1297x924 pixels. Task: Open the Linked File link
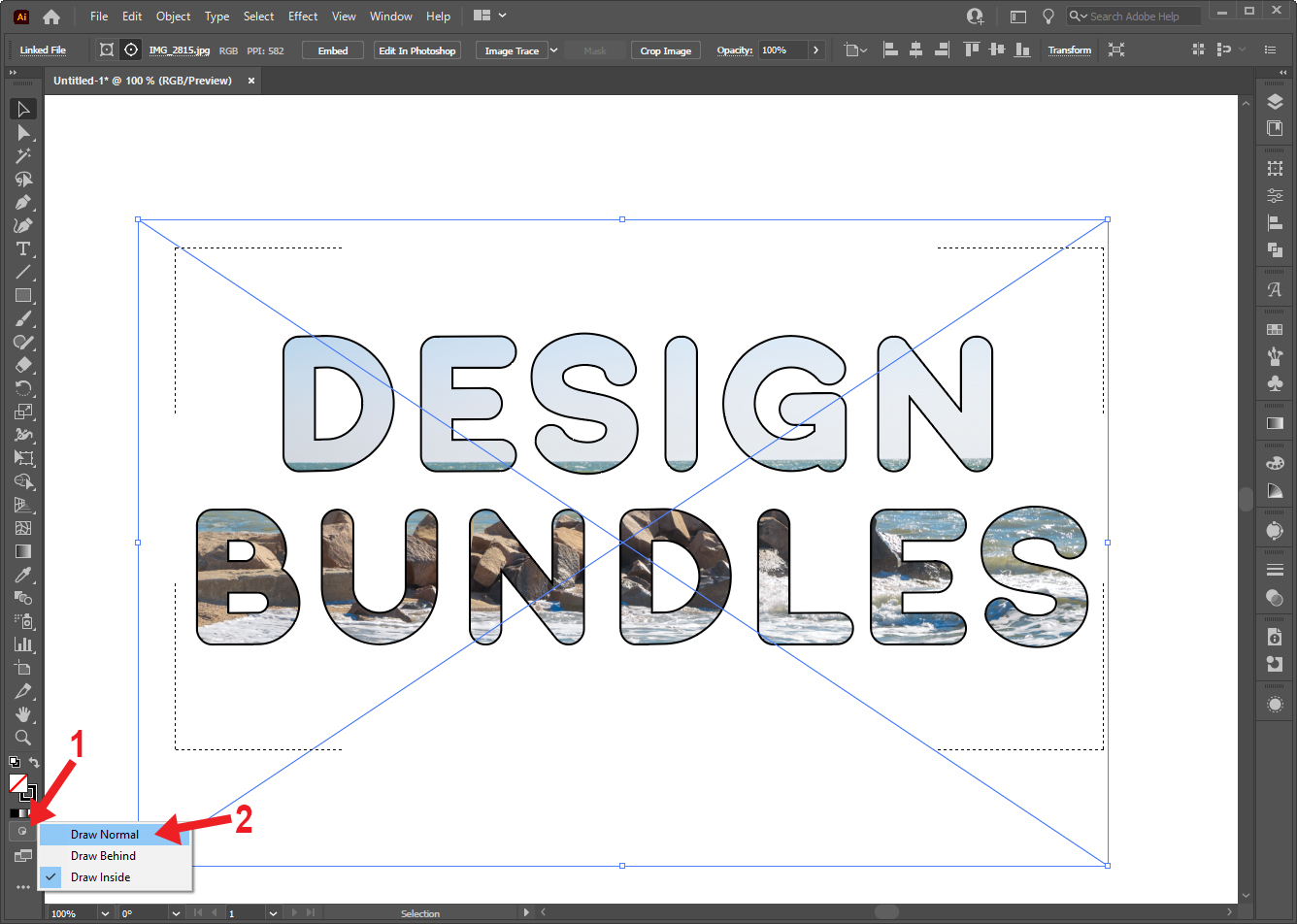(44, 50)
